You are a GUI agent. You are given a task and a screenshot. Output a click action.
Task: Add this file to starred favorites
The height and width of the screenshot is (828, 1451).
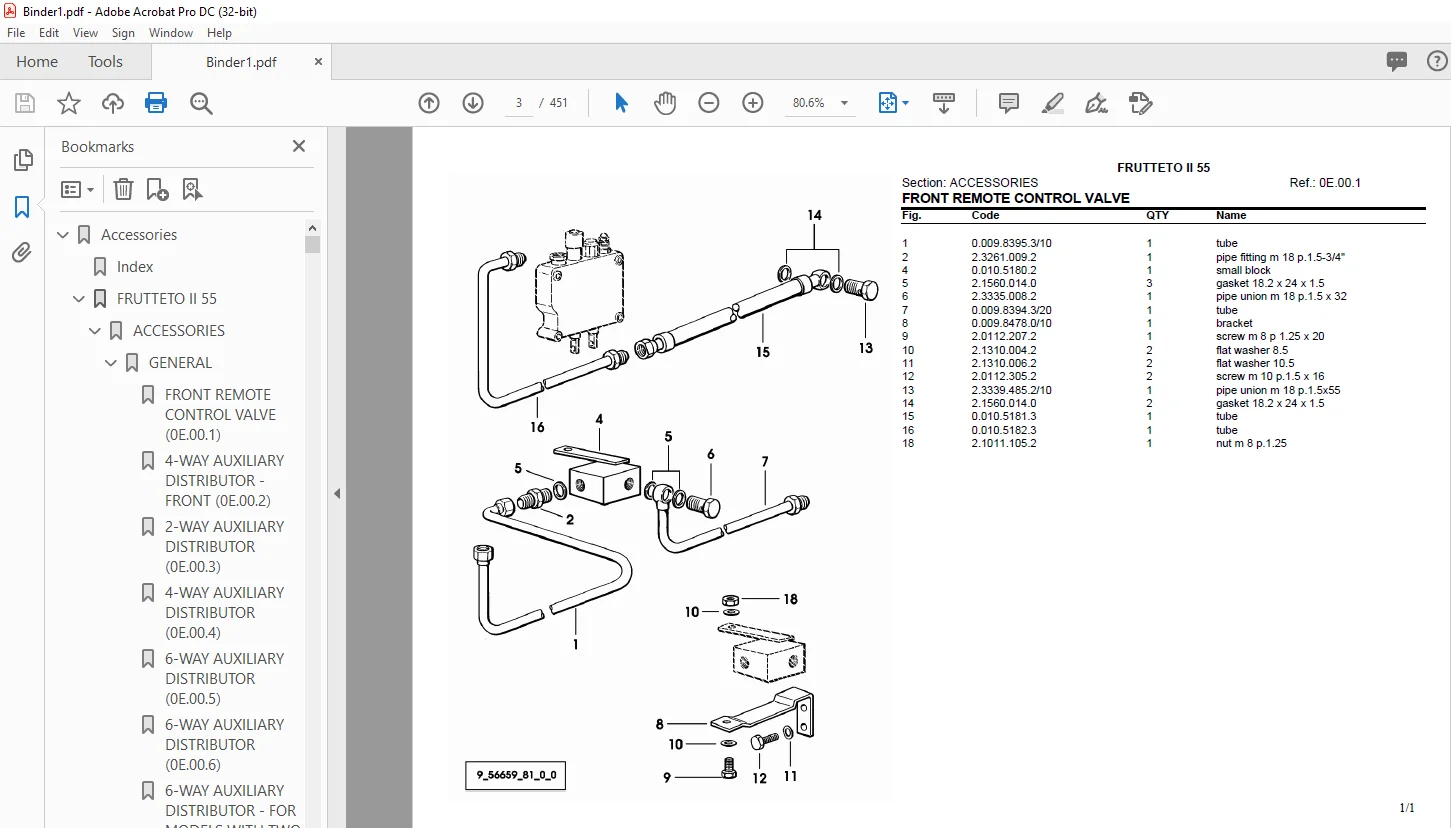pos(69,103)
